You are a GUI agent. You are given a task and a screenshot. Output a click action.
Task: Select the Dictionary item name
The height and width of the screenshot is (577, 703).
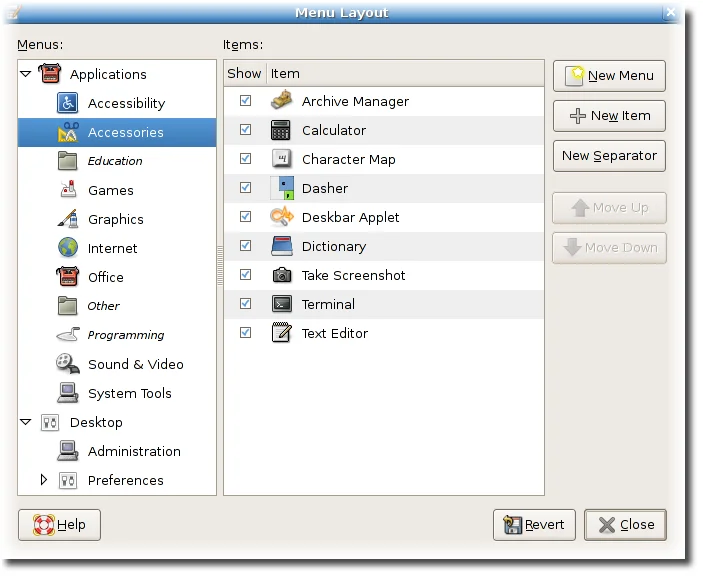(x=334, y=247)
